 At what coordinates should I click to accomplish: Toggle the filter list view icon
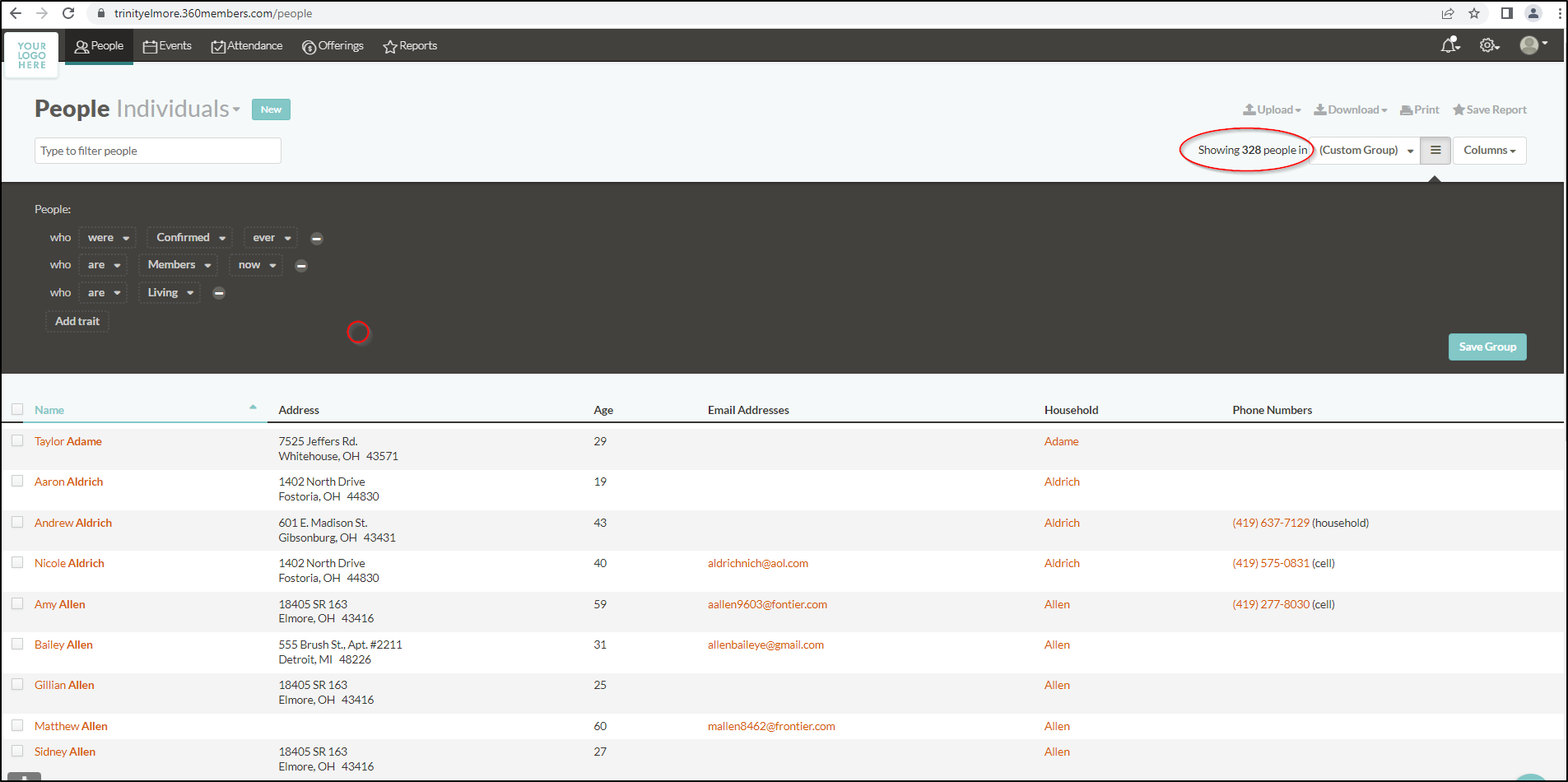click(x=1435, y=150)
